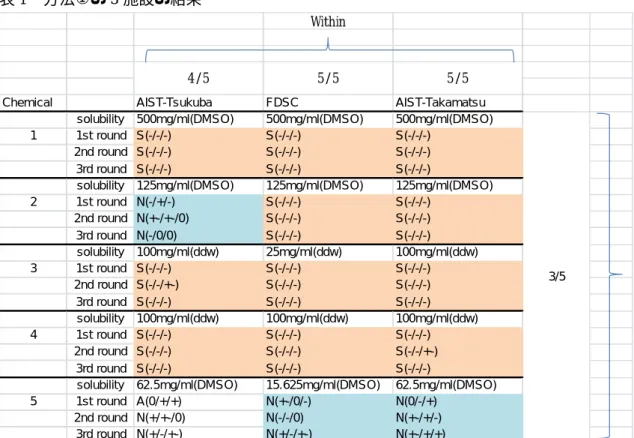The height and width of the screenshot is (438, 634).
Task: Select the S(-/-/+-) cell in chemical 3
Action: (x=198, y=285)
